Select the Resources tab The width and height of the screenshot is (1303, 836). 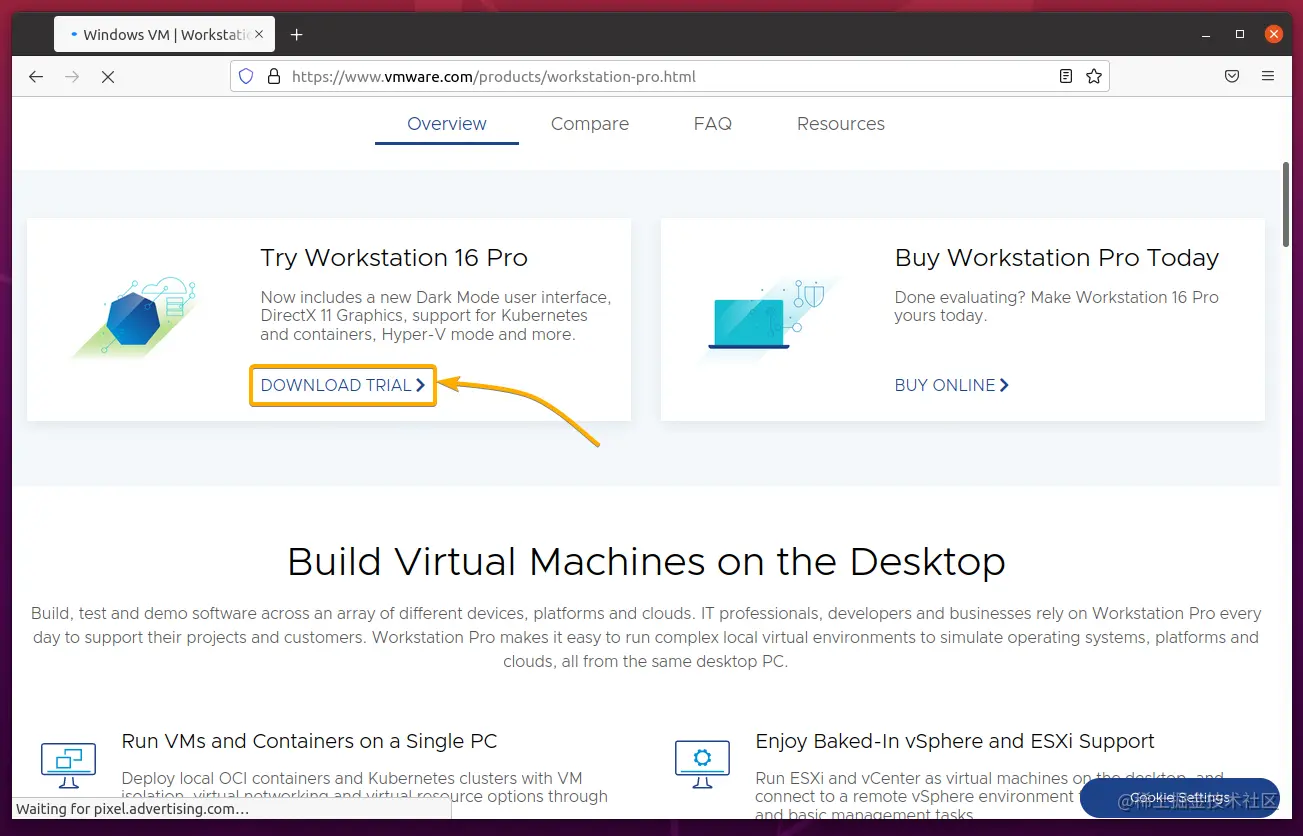[x=840, y=124]
